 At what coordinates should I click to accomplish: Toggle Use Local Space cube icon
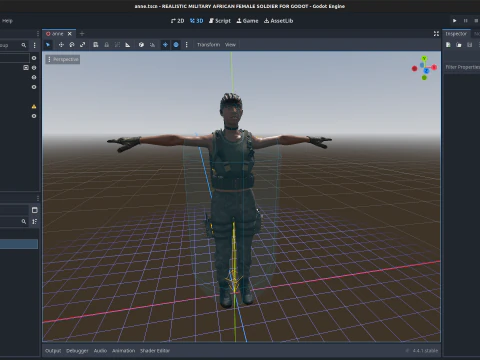click(141, 45)
